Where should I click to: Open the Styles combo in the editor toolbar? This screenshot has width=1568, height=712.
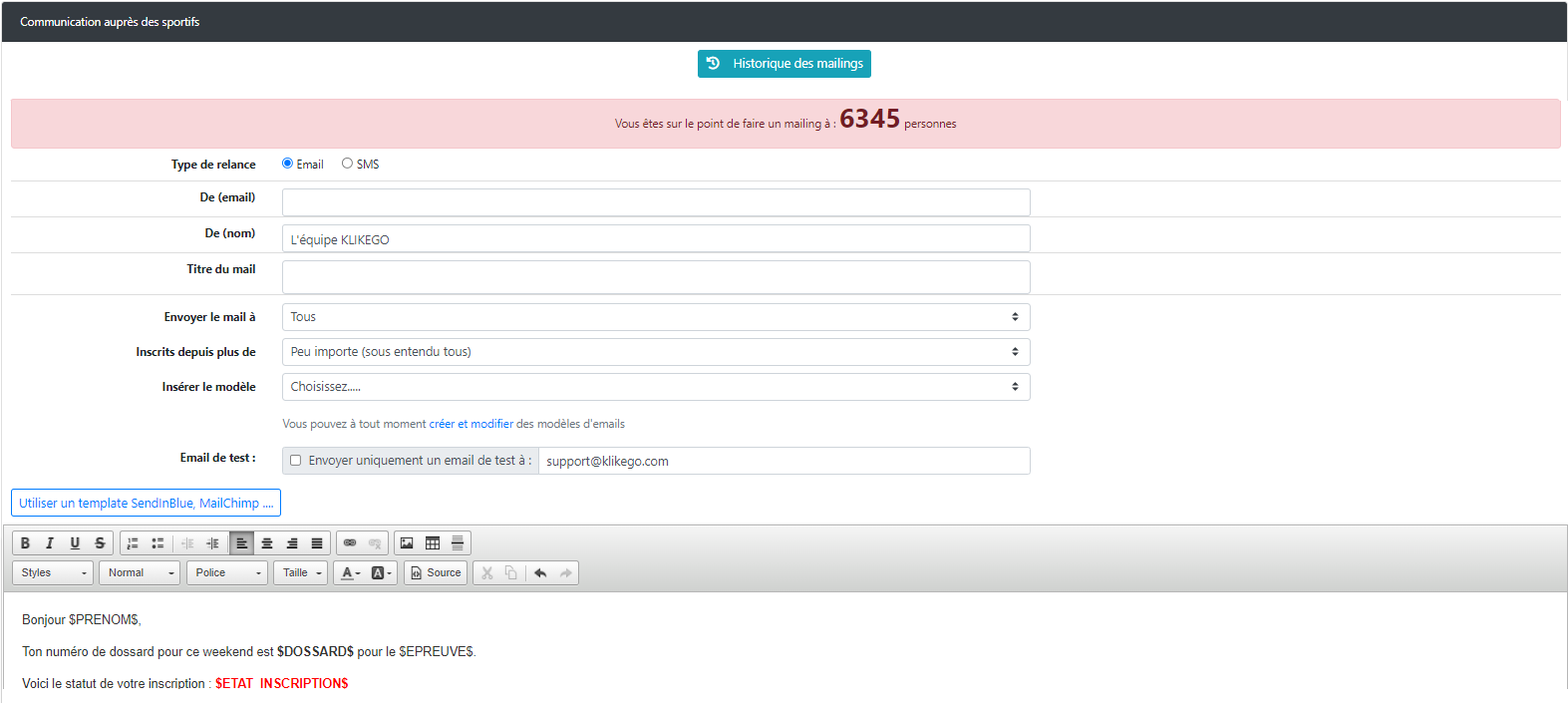coord(53,573)
